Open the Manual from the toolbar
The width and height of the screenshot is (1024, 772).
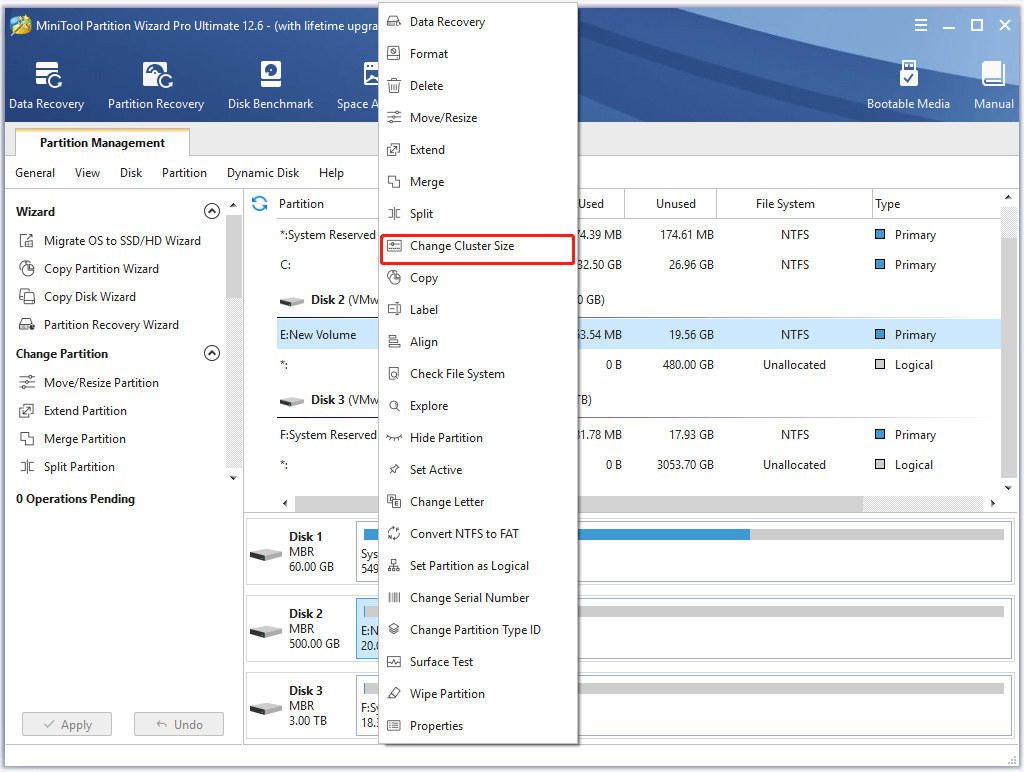(992, 84)
